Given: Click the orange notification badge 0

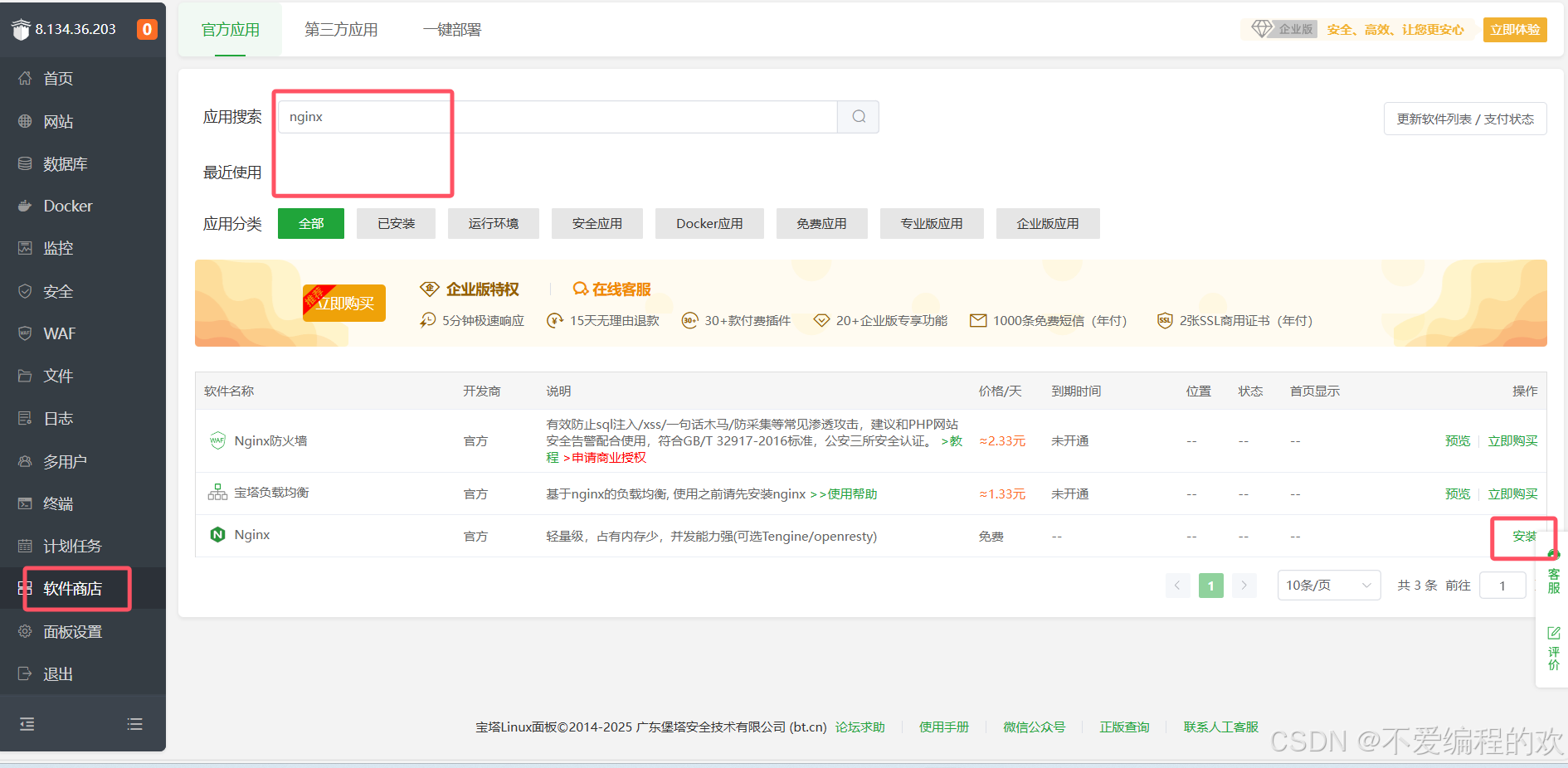Looking at the screenshot, I should click(x=147, y=29).
